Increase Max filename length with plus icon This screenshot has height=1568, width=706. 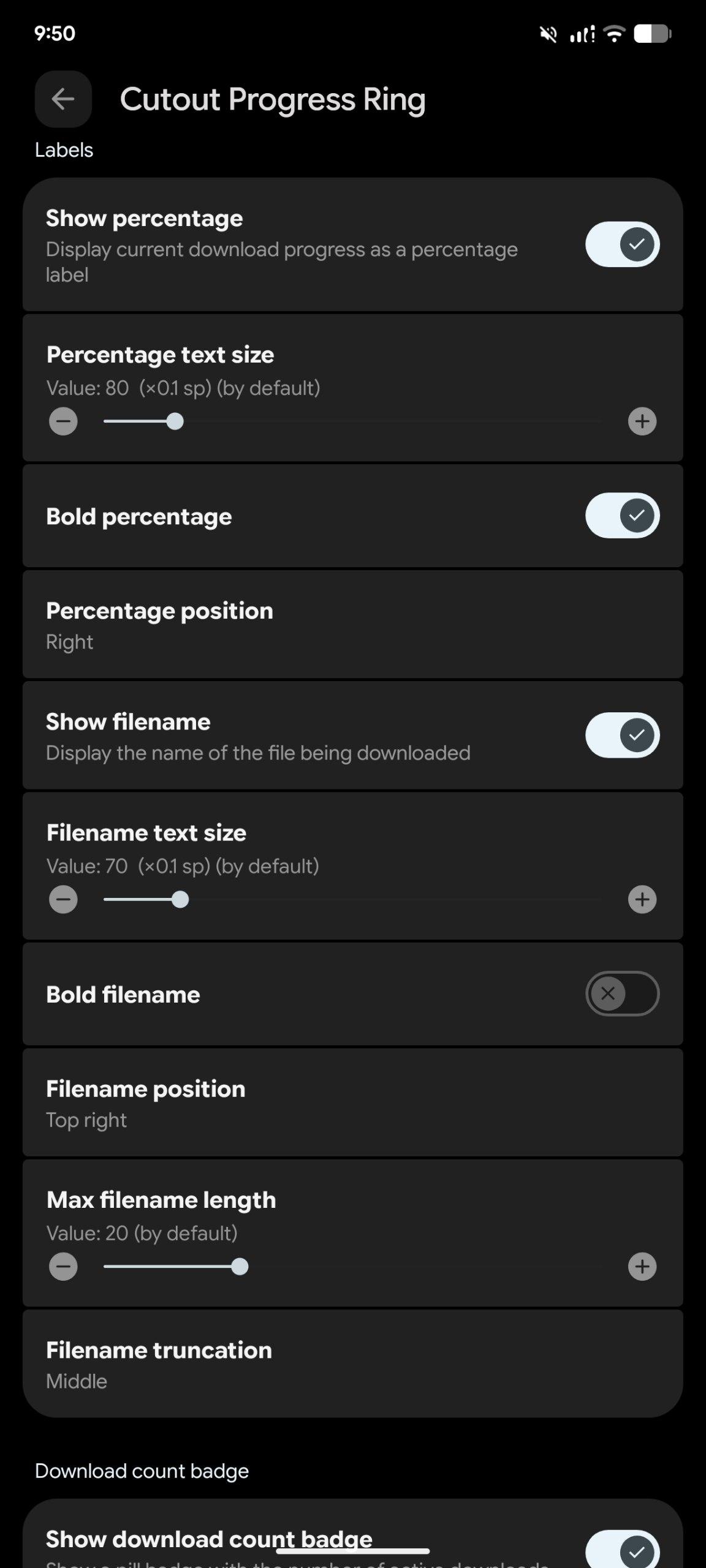[642, 1267]
